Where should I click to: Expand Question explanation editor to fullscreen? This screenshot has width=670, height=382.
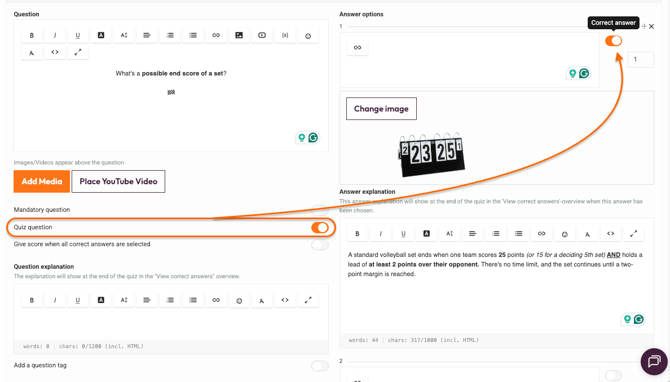[x=308, y=300]
